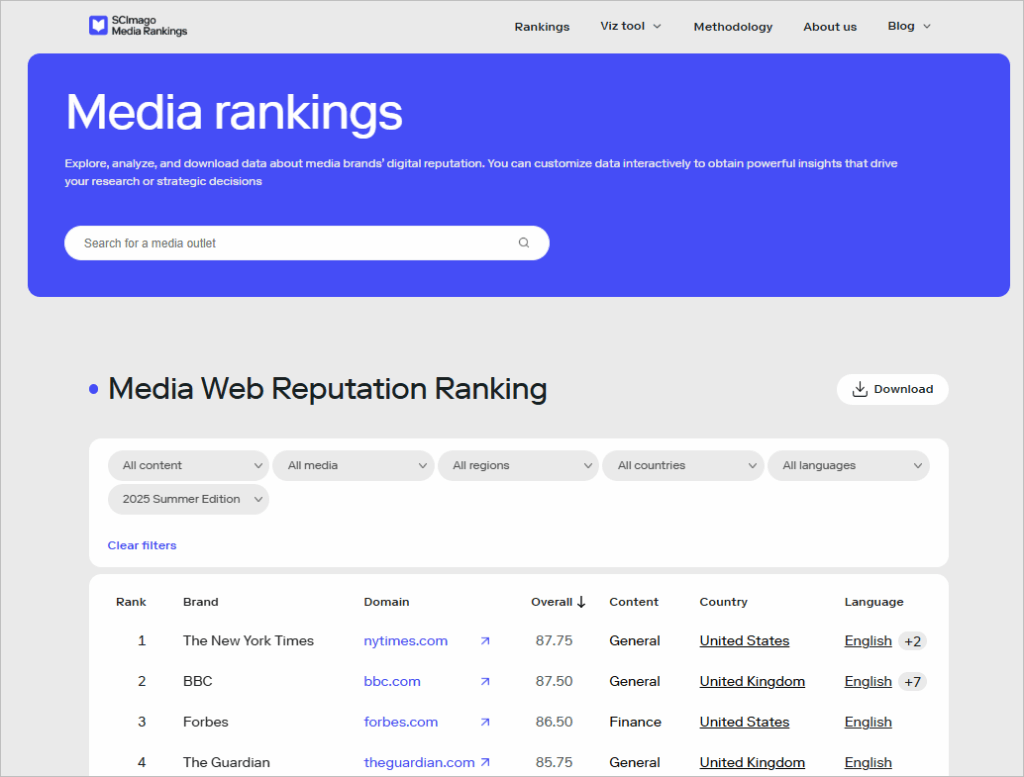Screen dimensions: 1024x777
Task: Go to the Methodology page
Action: pos(733,27)
